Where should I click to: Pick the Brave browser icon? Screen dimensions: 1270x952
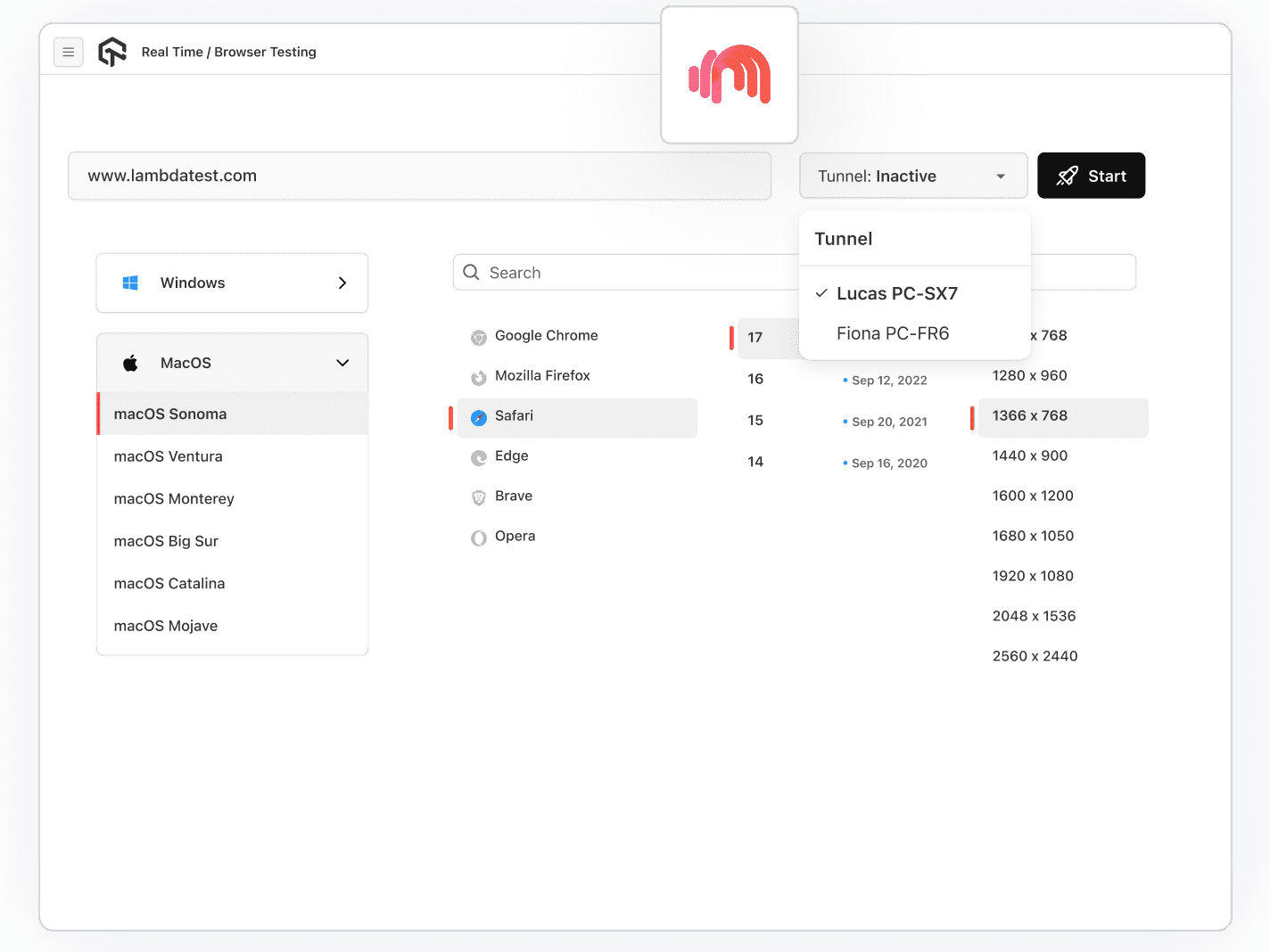[479, 497]
